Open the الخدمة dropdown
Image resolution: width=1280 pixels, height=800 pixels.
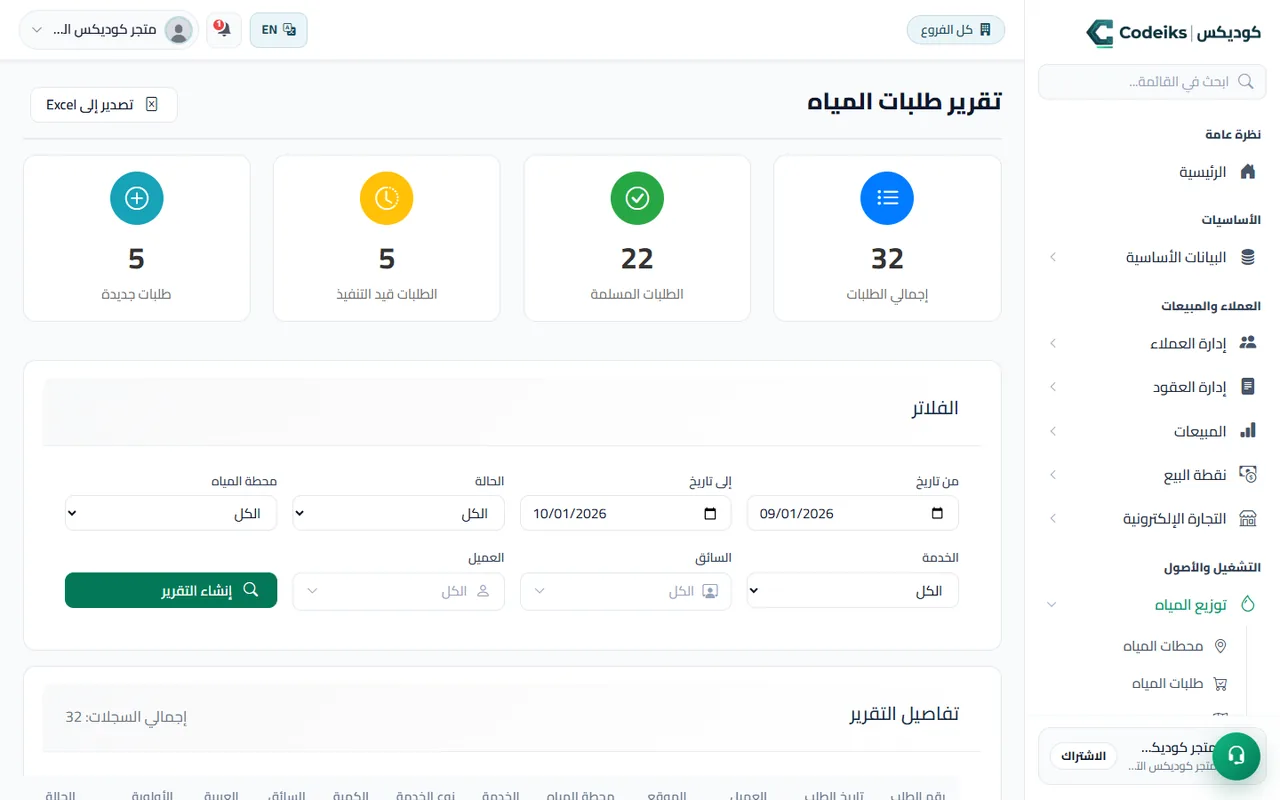click(852, 591)
